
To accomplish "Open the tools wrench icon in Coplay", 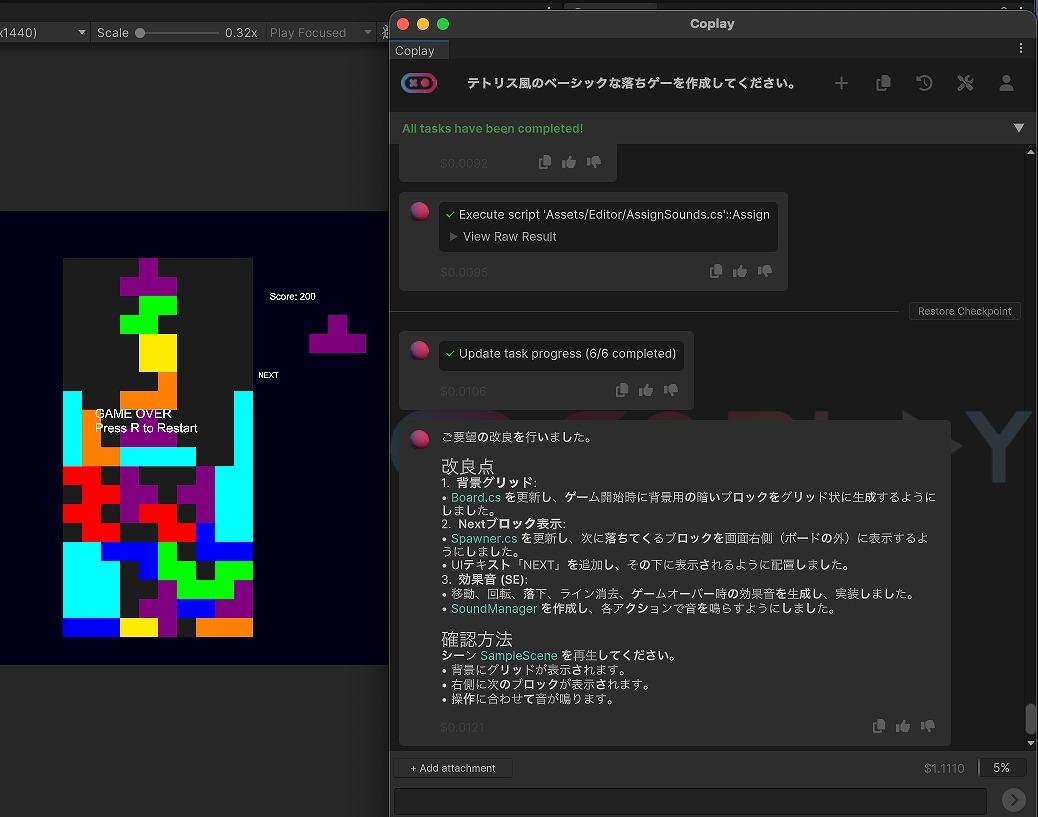I will pyautogui.click(x=965, y=84).
